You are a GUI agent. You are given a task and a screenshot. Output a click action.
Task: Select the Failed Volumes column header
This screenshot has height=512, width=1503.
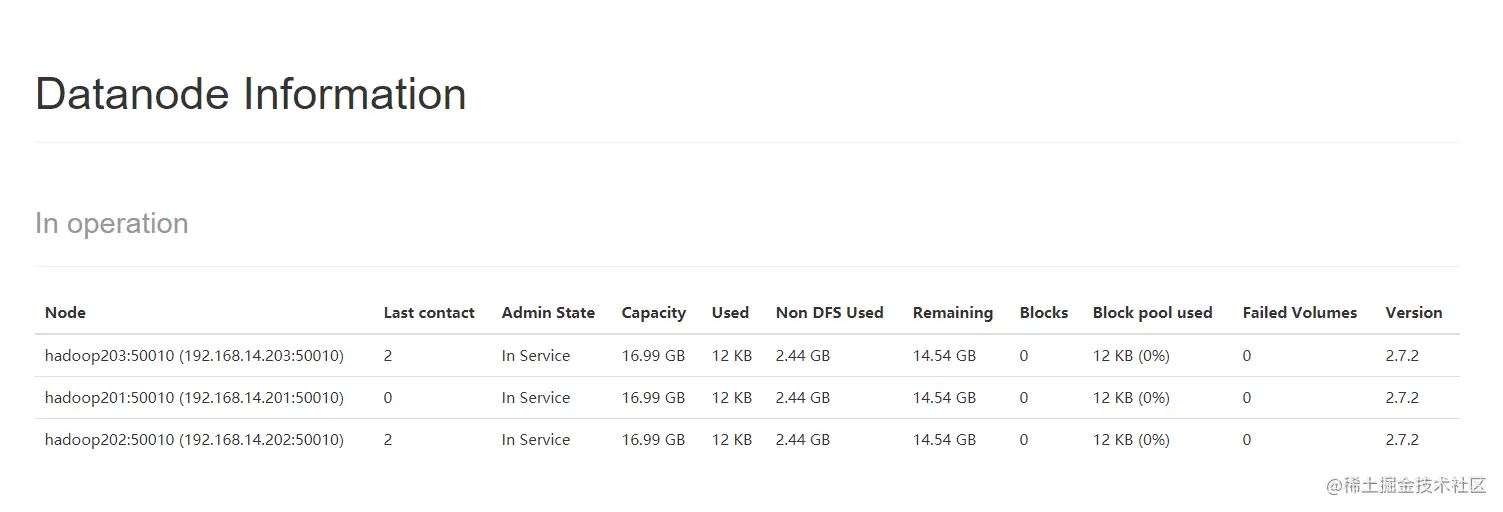point(1300,313)
